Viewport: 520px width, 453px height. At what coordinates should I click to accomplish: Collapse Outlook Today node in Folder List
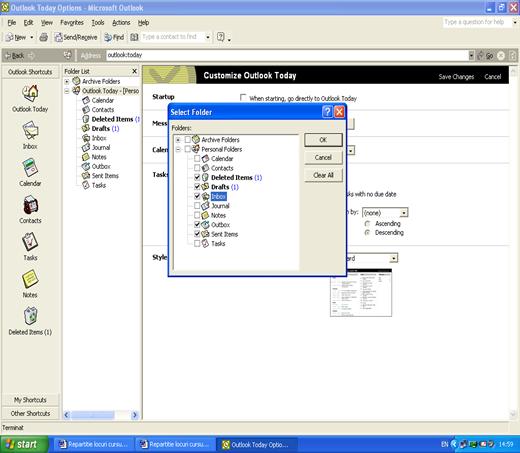point(67,91)
